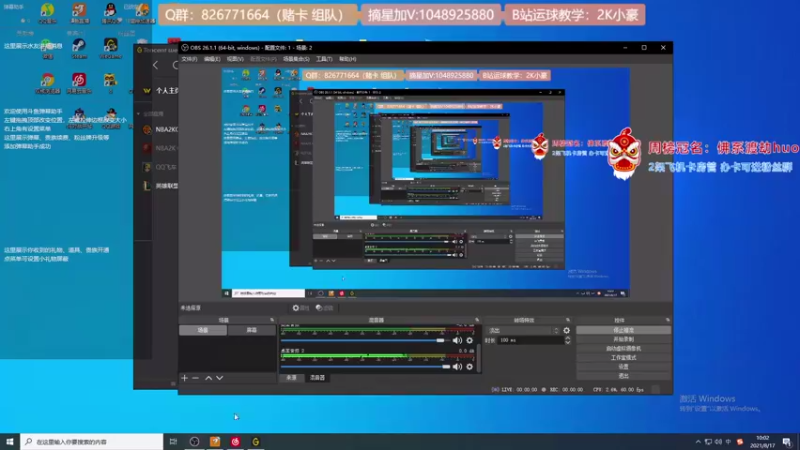800x450 pixels.
Task: Click 开始录制 to start recording
Action: [x=623, y=339]
